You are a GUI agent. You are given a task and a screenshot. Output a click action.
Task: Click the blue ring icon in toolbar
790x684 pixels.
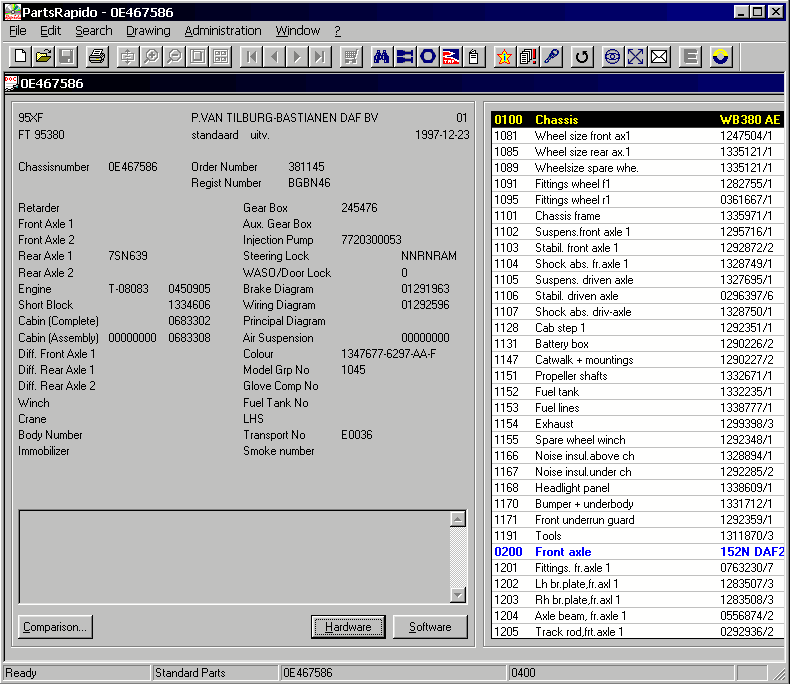[428, 56]
